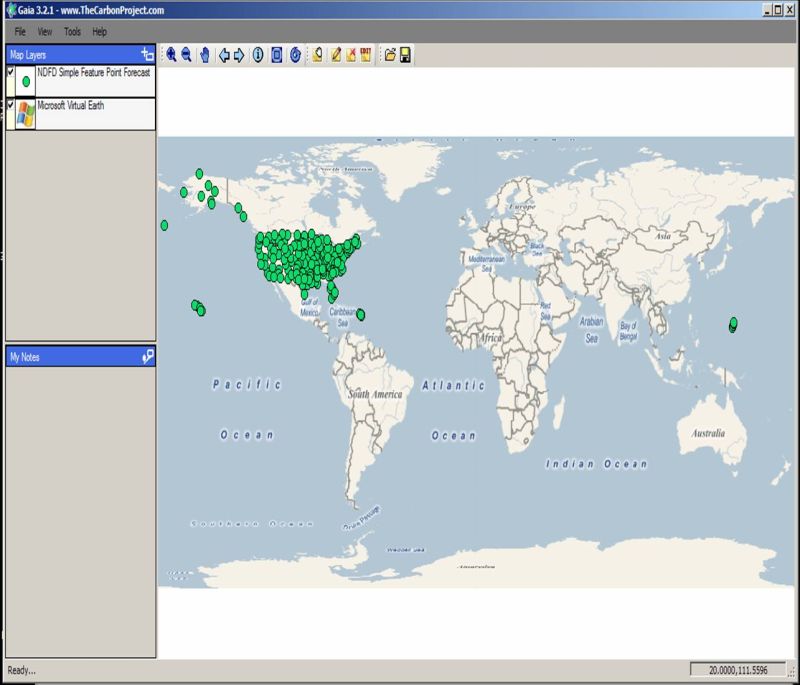The width and height of the screenshot is (800, 685).
Task: Minimize the Gaia window
Action: pos(767,10)
